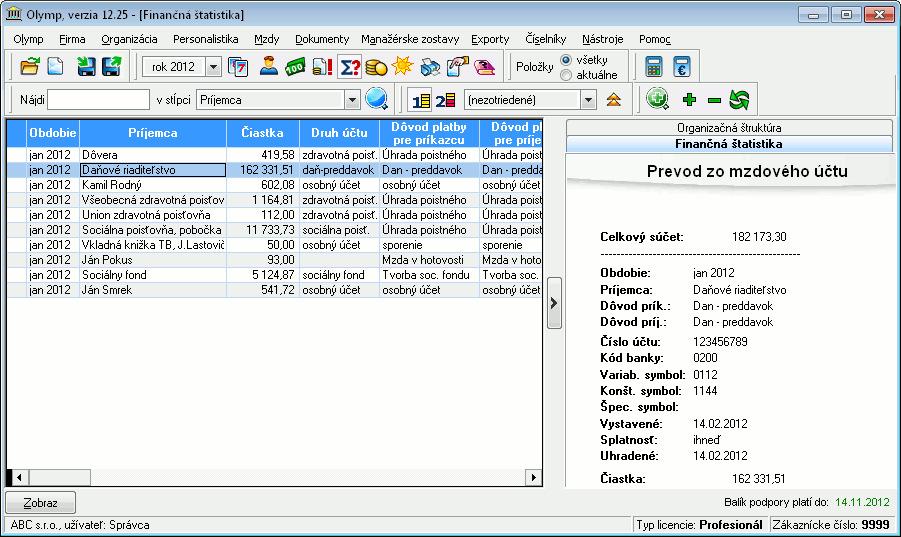Image resolution: width=901 pixels, height=537 pixels.
Task: Select the Sociálny fond row
Action: point(275,275)
